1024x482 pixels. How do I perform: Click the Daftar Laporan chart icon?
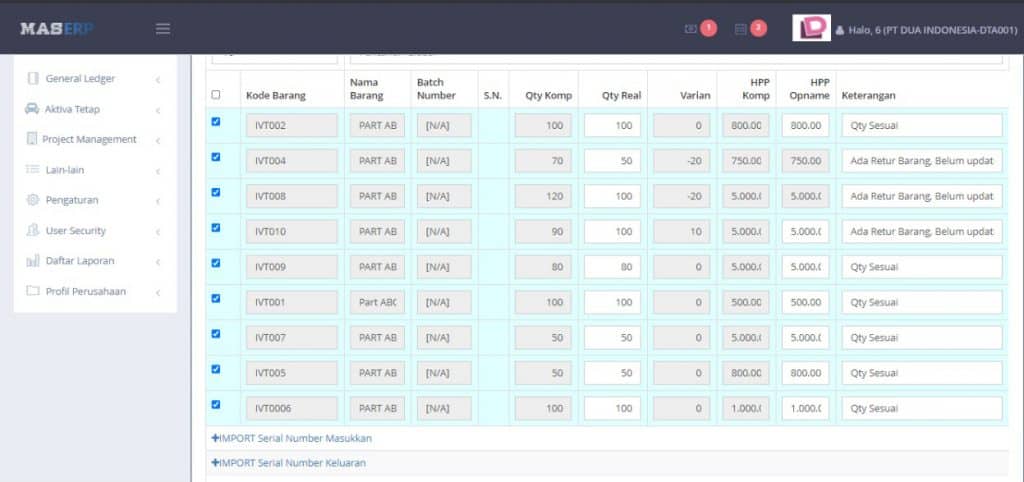coord(33,261)
